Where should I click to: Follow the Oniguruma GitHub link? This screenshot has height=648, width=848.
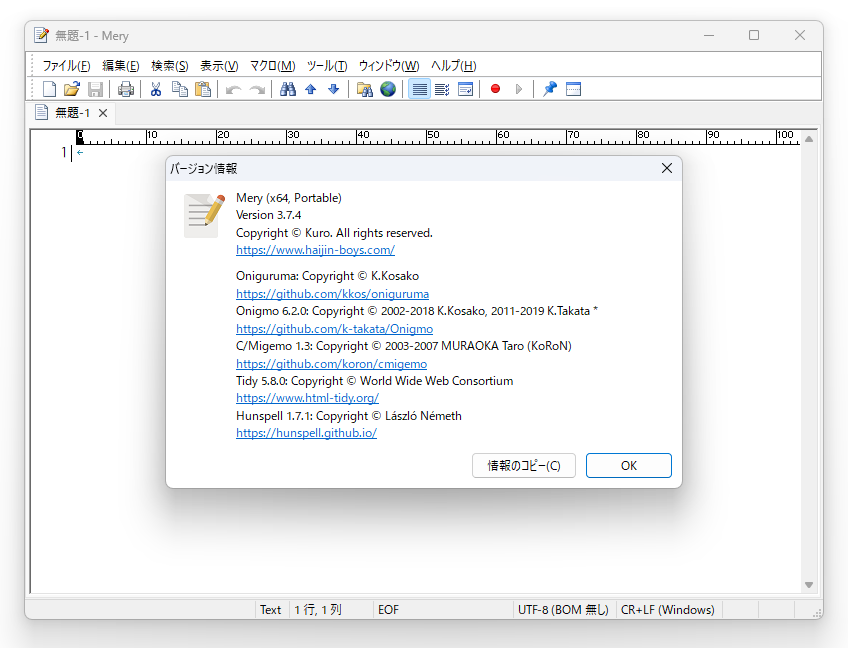click(x=332, y=294)
